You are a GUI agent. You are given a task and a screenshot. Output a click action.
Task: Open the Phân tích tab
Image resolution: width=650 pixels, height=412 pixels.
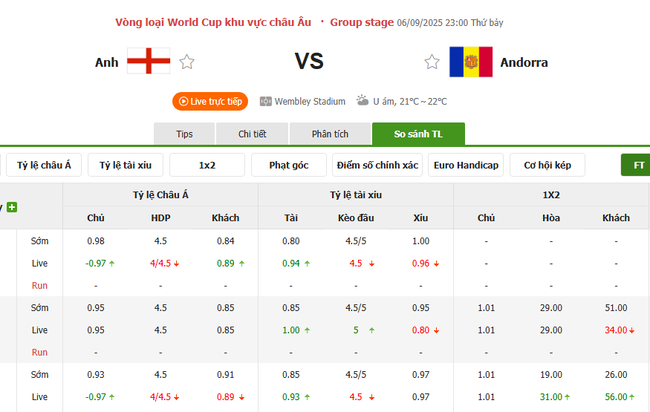coord(329,134)
